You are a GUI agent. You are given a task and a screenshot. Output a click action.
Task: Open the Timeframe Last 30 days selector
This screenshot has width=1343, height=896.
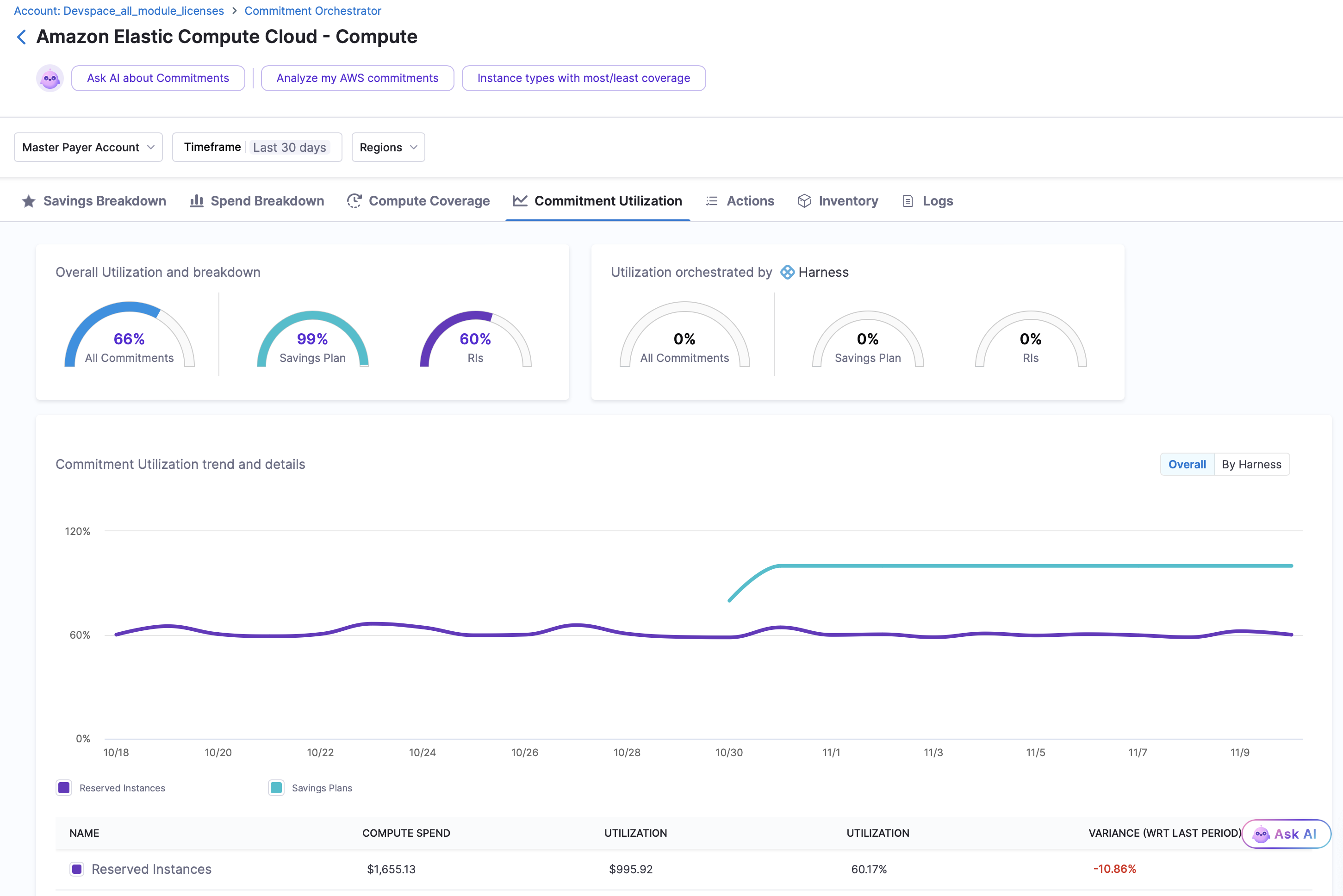pos(257,148)
